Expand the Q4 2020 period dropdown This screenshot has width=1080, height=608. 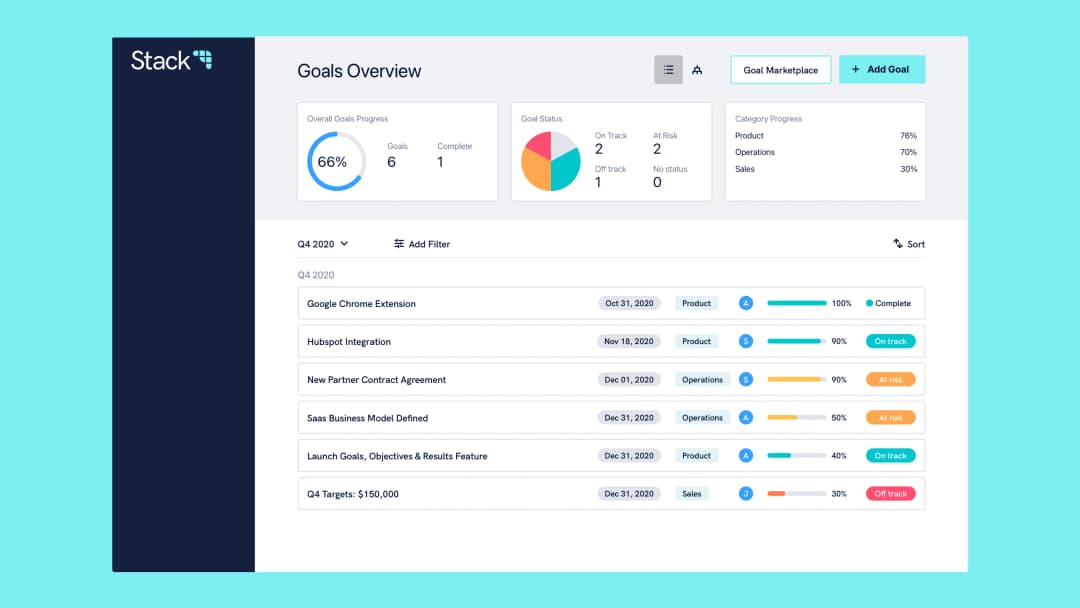(x=323, y=244)
